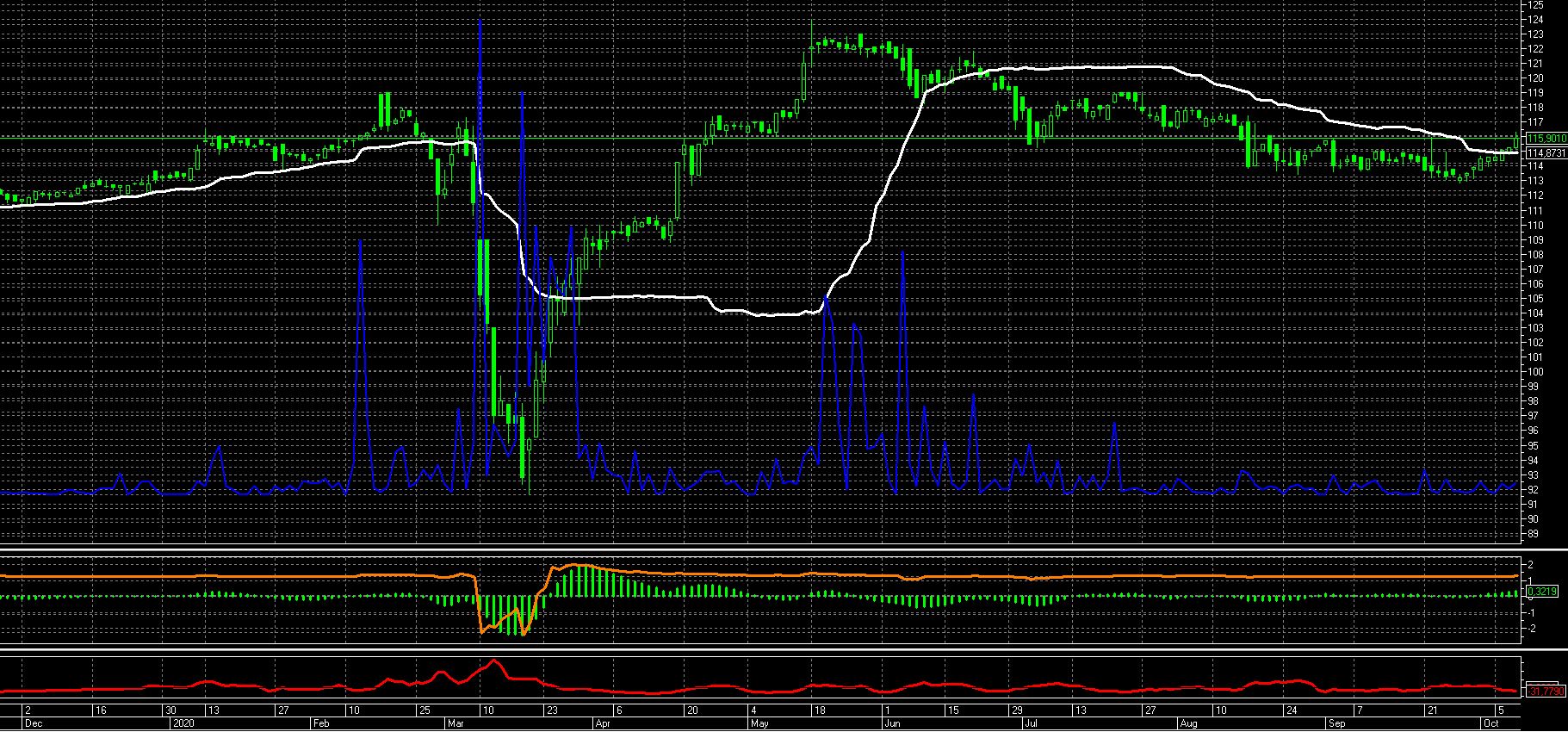Click the May label on the date axis
The width and height of the screenshot is (1568, 732).
(x=759, y=724)
